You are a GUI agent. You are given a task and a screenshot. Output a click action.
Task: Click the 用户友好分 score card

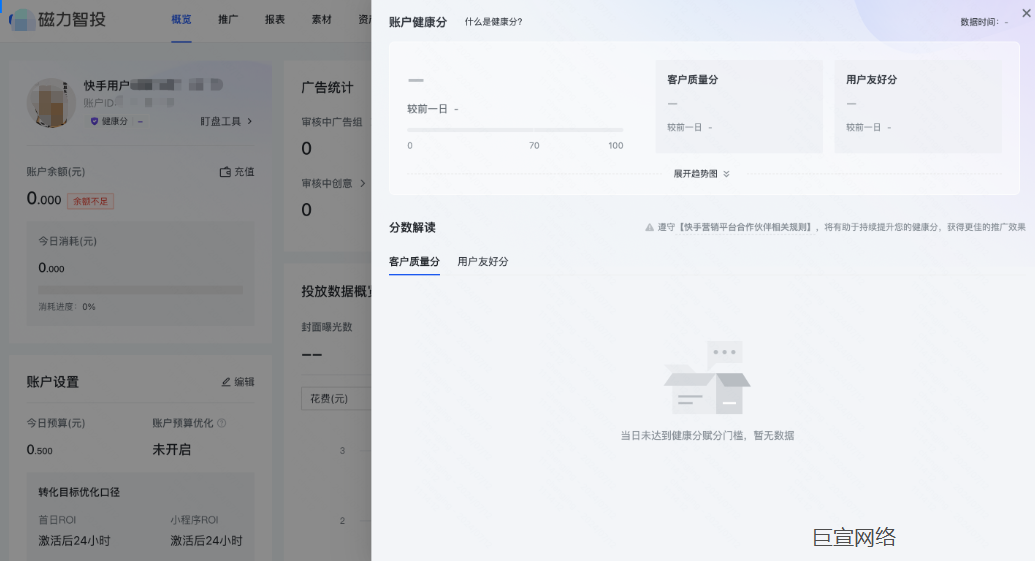918,106
